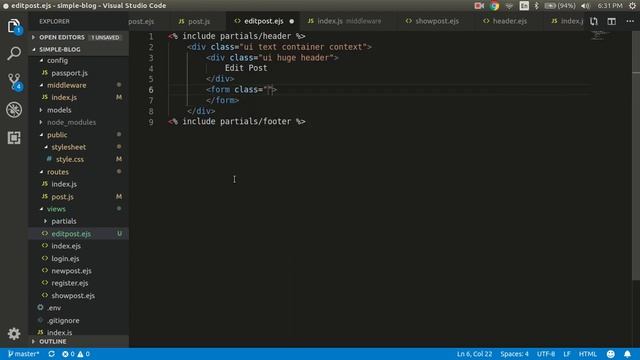Open the volume tray indicator
This screenshot has height=360, width=640.
click(585, 6)
